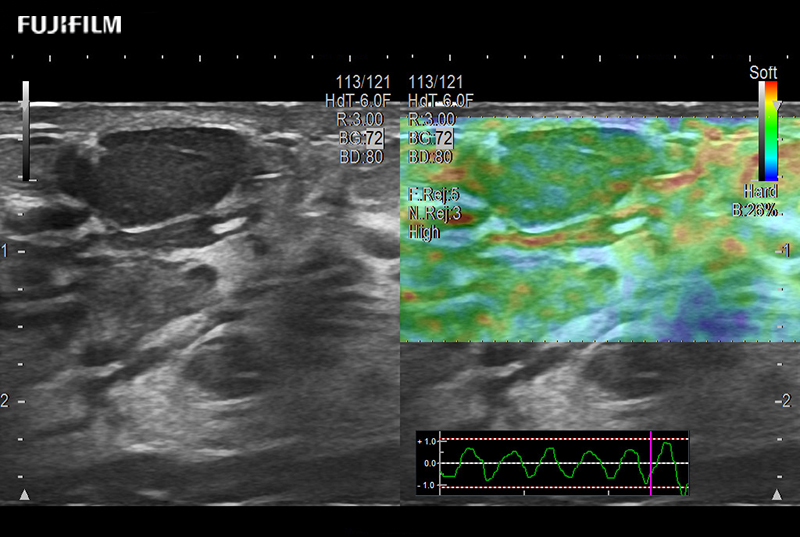Click the -1.0 graph axis label
The height and width of the screenshot is (537, 800).
coord(427,485)
